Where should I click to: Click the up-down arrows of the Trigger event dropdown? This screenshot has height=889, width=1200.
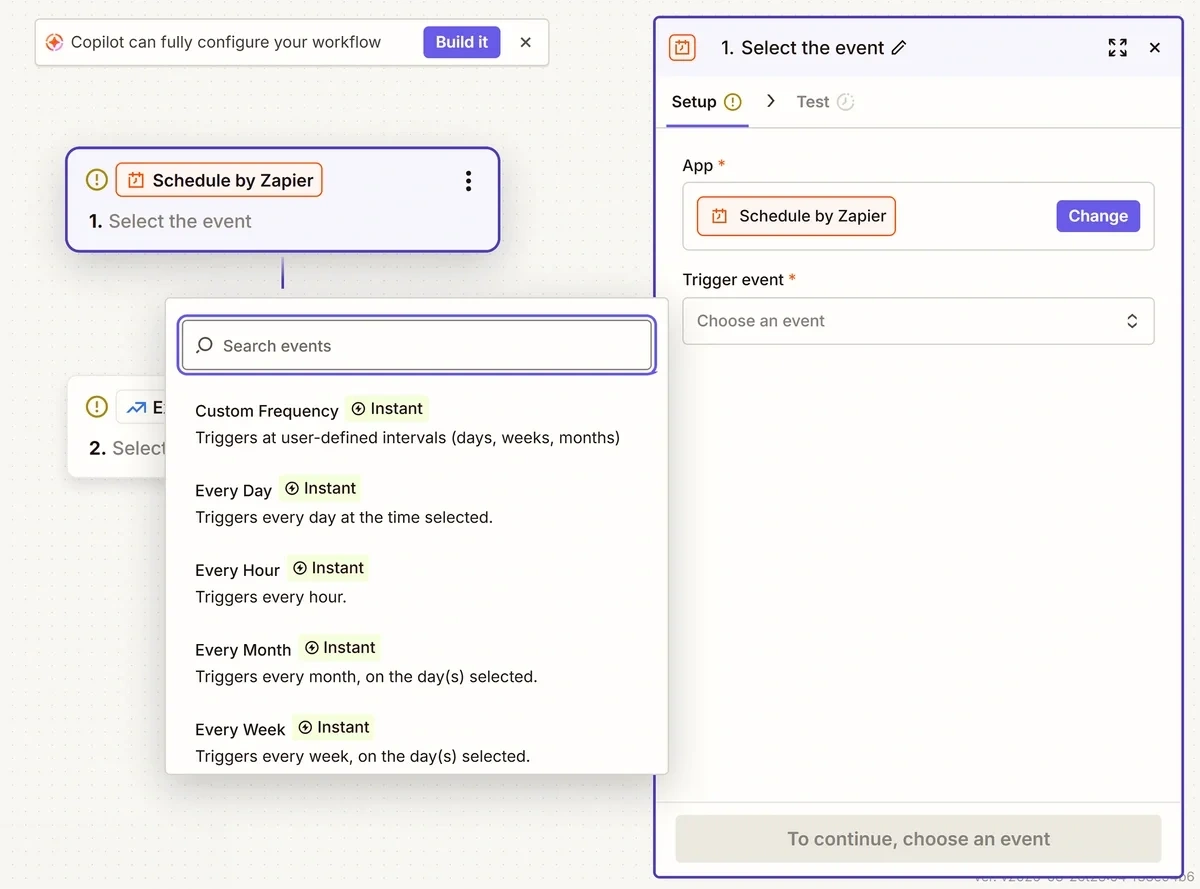click(x=1132, y=321)
